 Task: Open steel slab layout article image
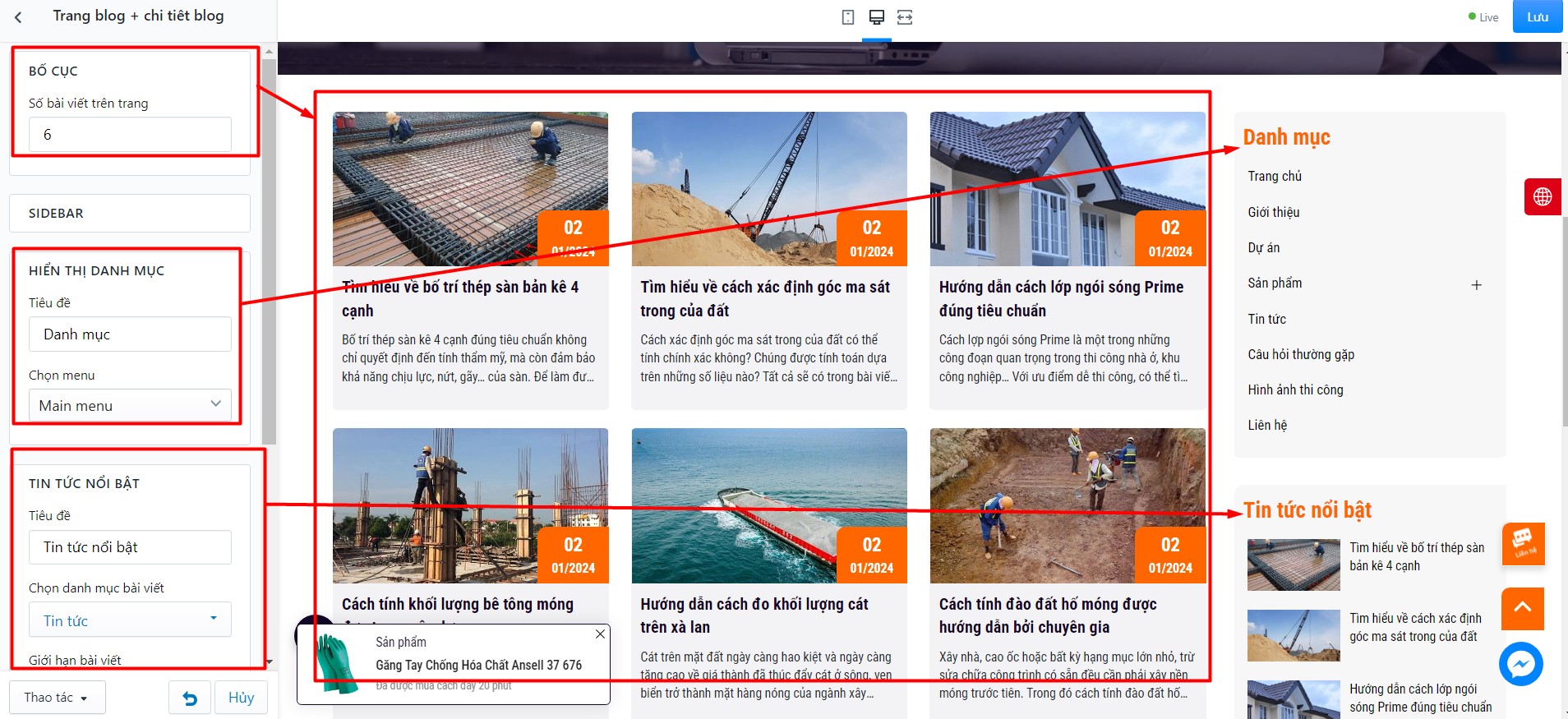click(x=470, y=189)
